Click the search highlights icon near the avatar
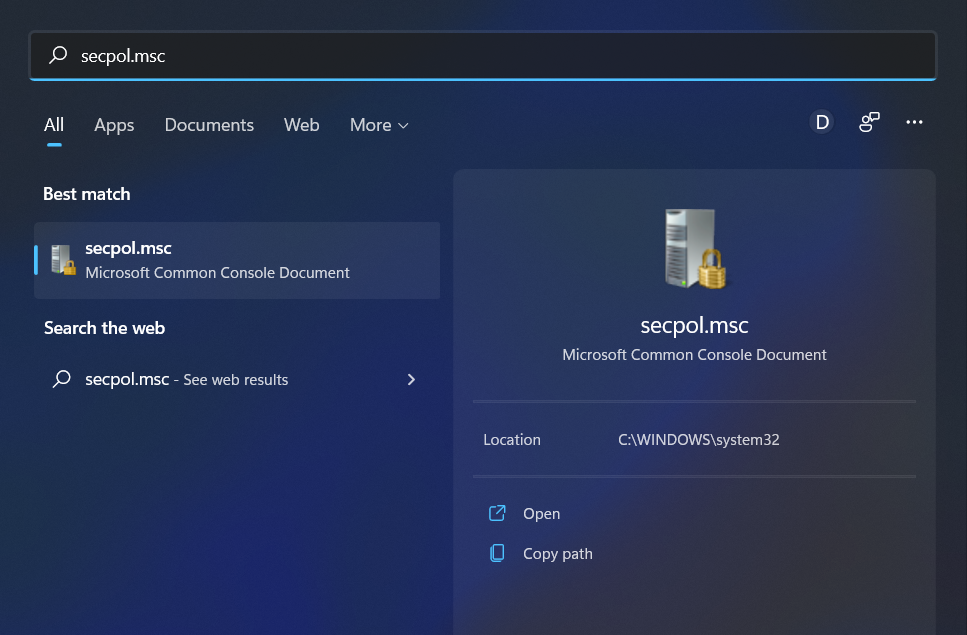Viewport: 967px width, 635px height. pyautogui.click(x=868, y=121)
